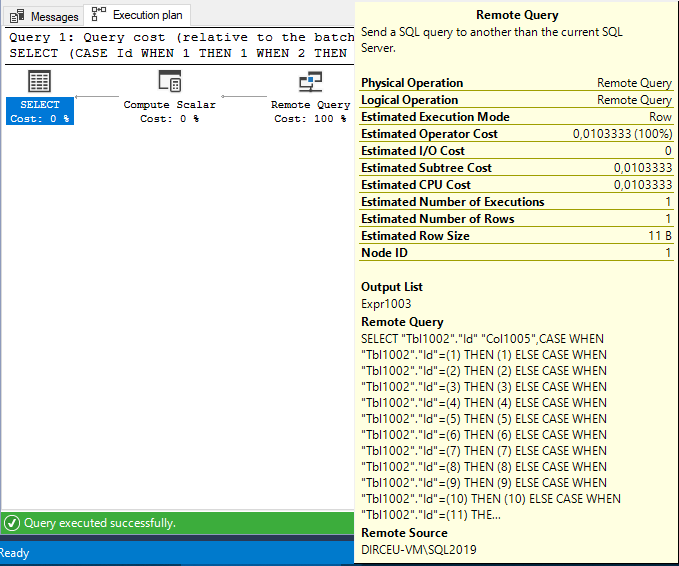Click the Ready status text

(14, 553)
